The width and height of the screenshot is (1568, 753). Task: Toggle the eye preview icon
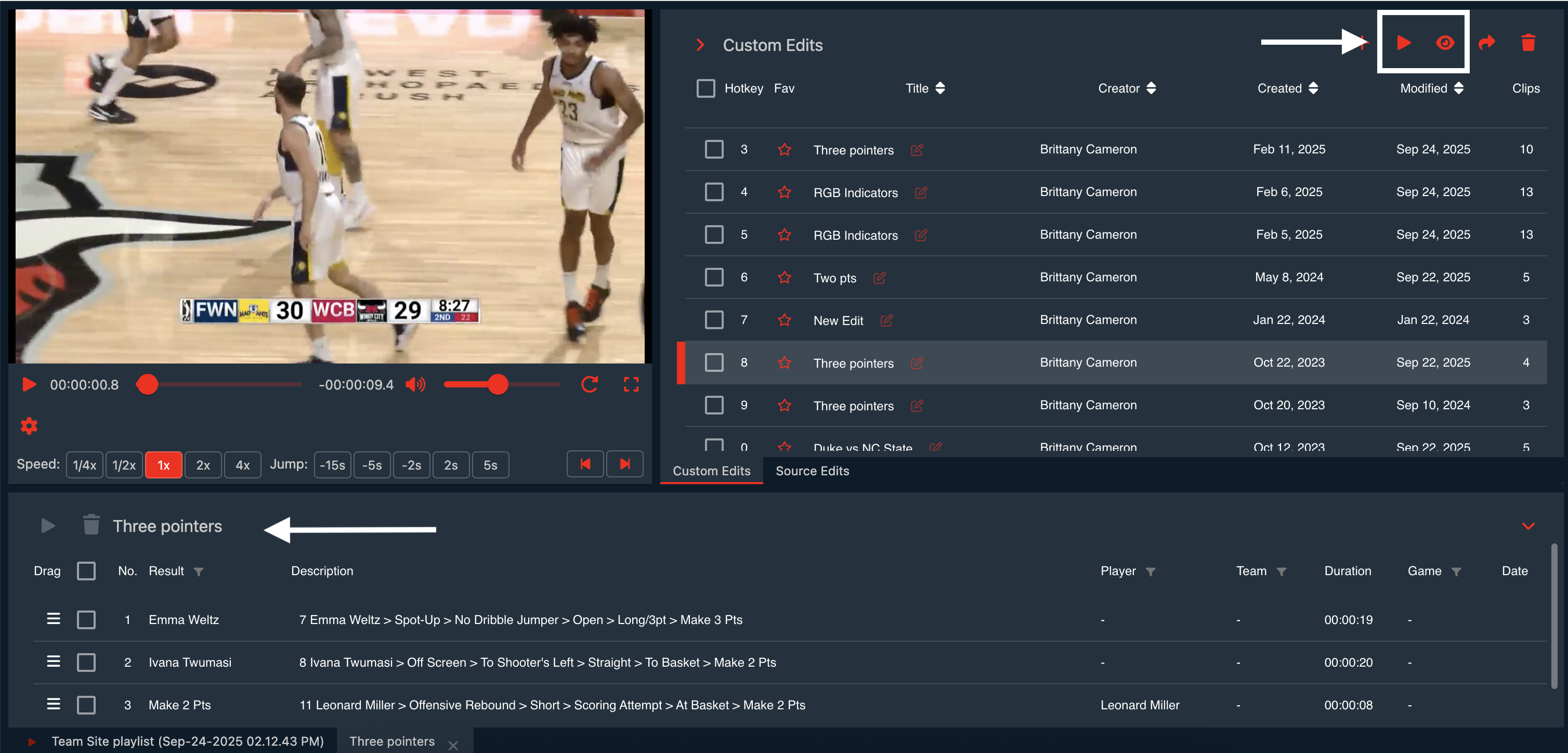[x=1444, y=43]
